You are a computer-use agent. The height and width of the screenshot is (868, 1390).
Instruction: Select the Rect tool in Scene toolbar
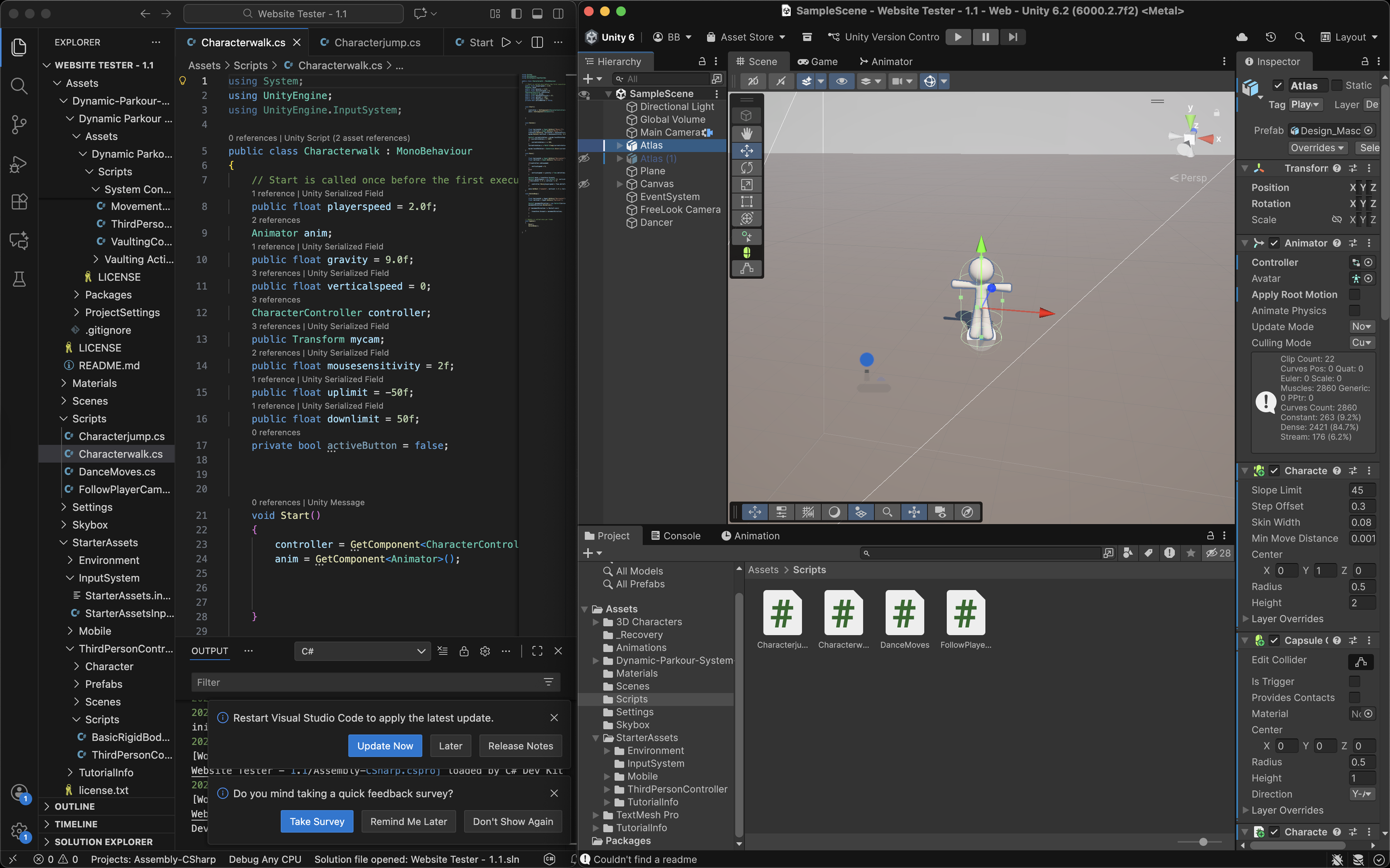(x=746, y=201)
